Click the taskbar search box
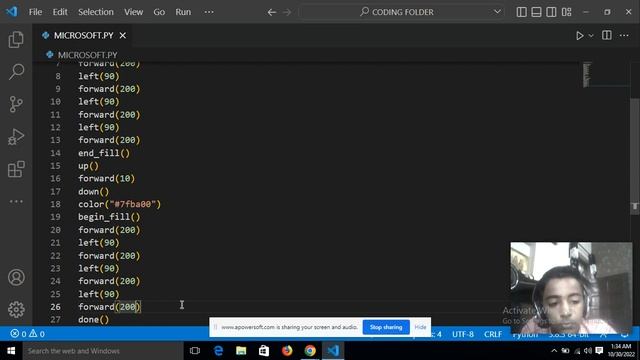The height and width of the screenshot is (360, 640). pos(102,351)
